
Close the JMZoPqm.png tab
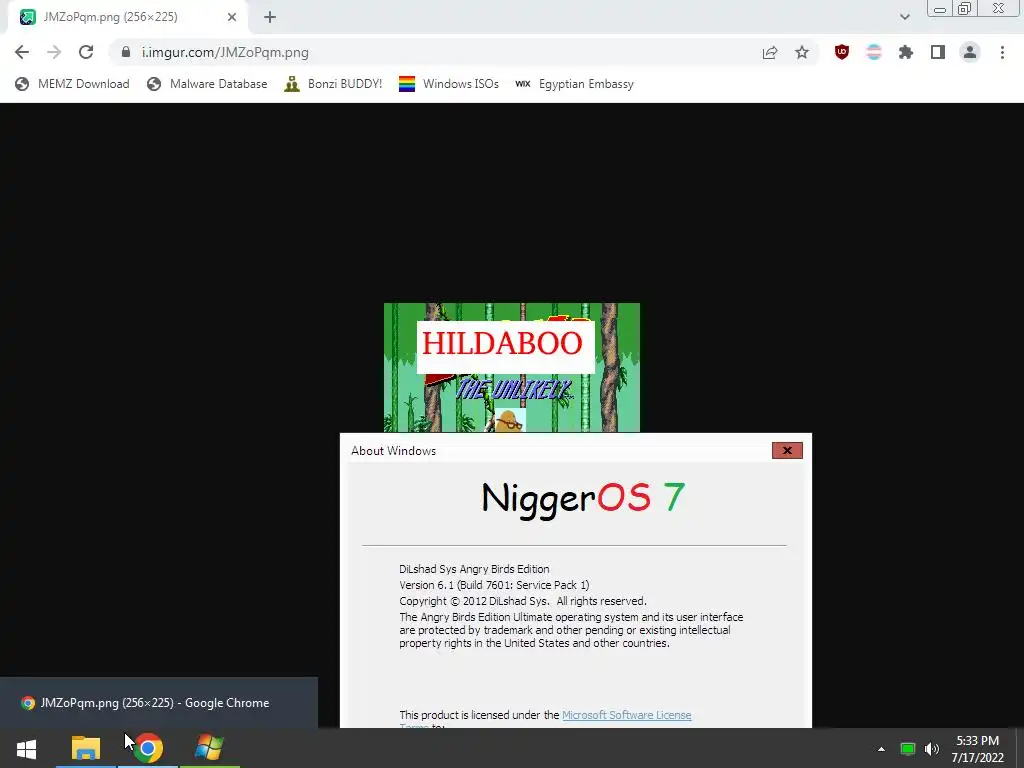232,17
